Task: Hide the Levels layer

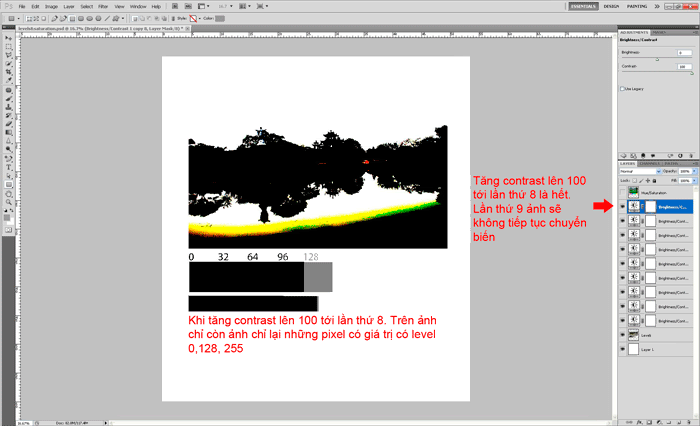Action: pos(624,335)
